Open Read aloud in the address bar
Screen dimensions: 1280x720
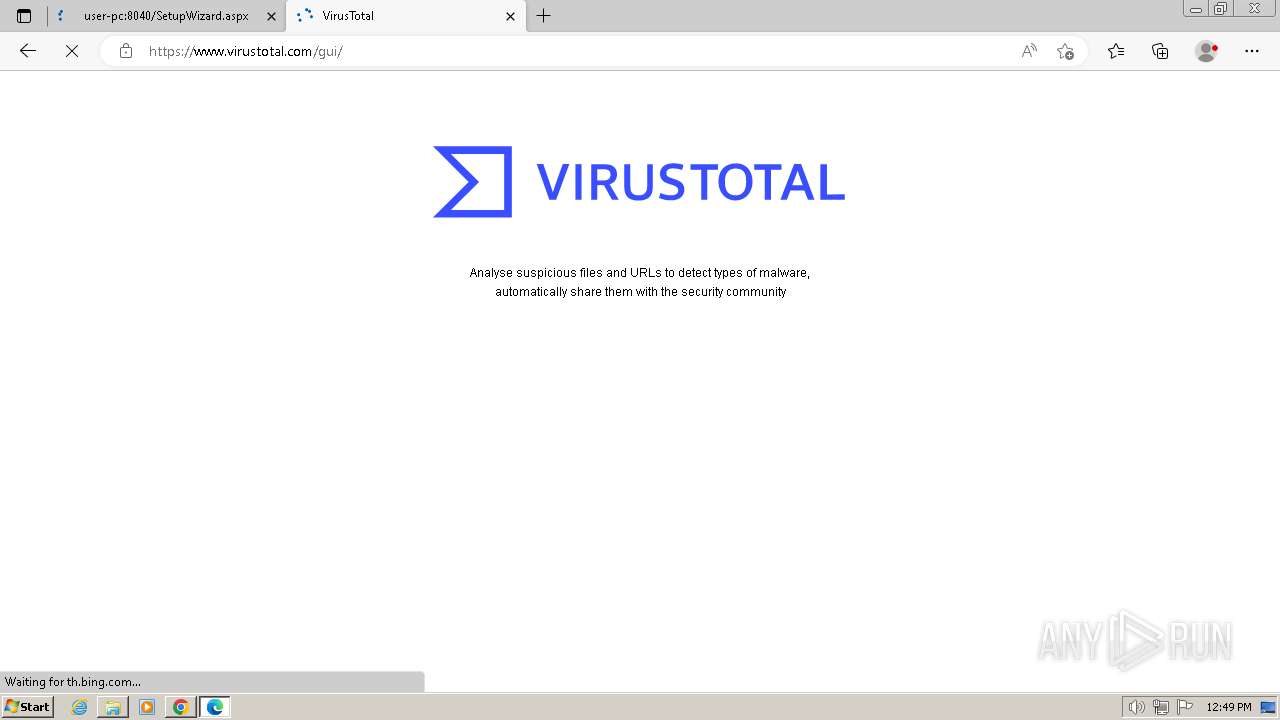(1029, 51)
